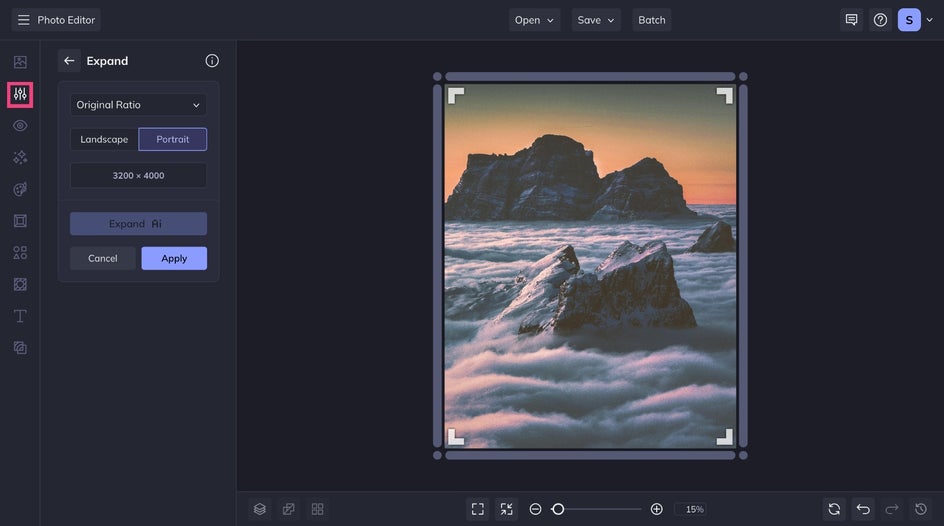
Task: Select the Edit sliders sidebar icon
Action: (x=20, y=94)
